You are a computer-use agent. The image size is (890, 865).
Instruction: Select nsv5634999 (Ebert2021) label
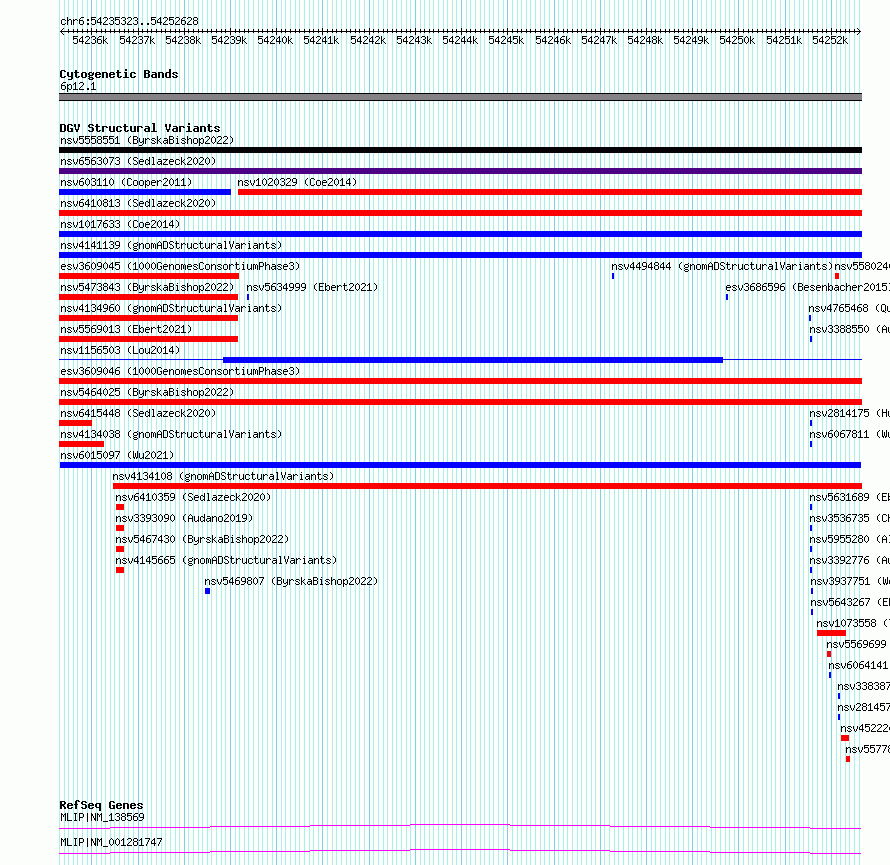click(312, 287)
